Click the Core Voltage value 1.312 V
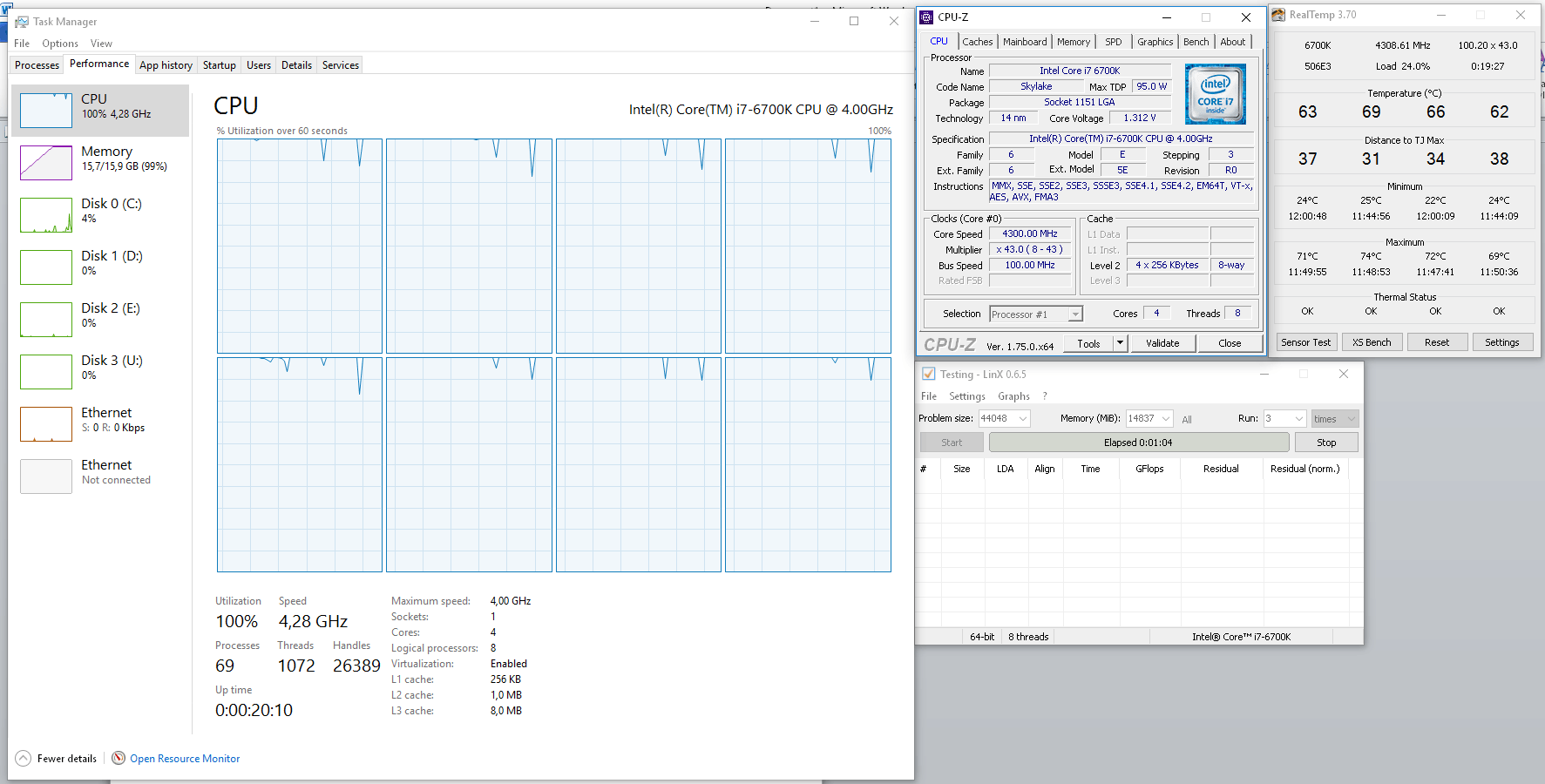The image size is (1545, 784). (1140, 118)
